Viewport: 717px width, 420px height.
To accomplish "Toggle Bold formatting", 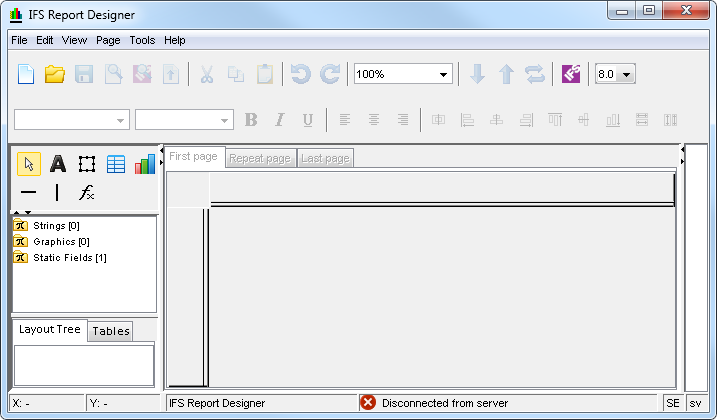I will click(251, 120).
